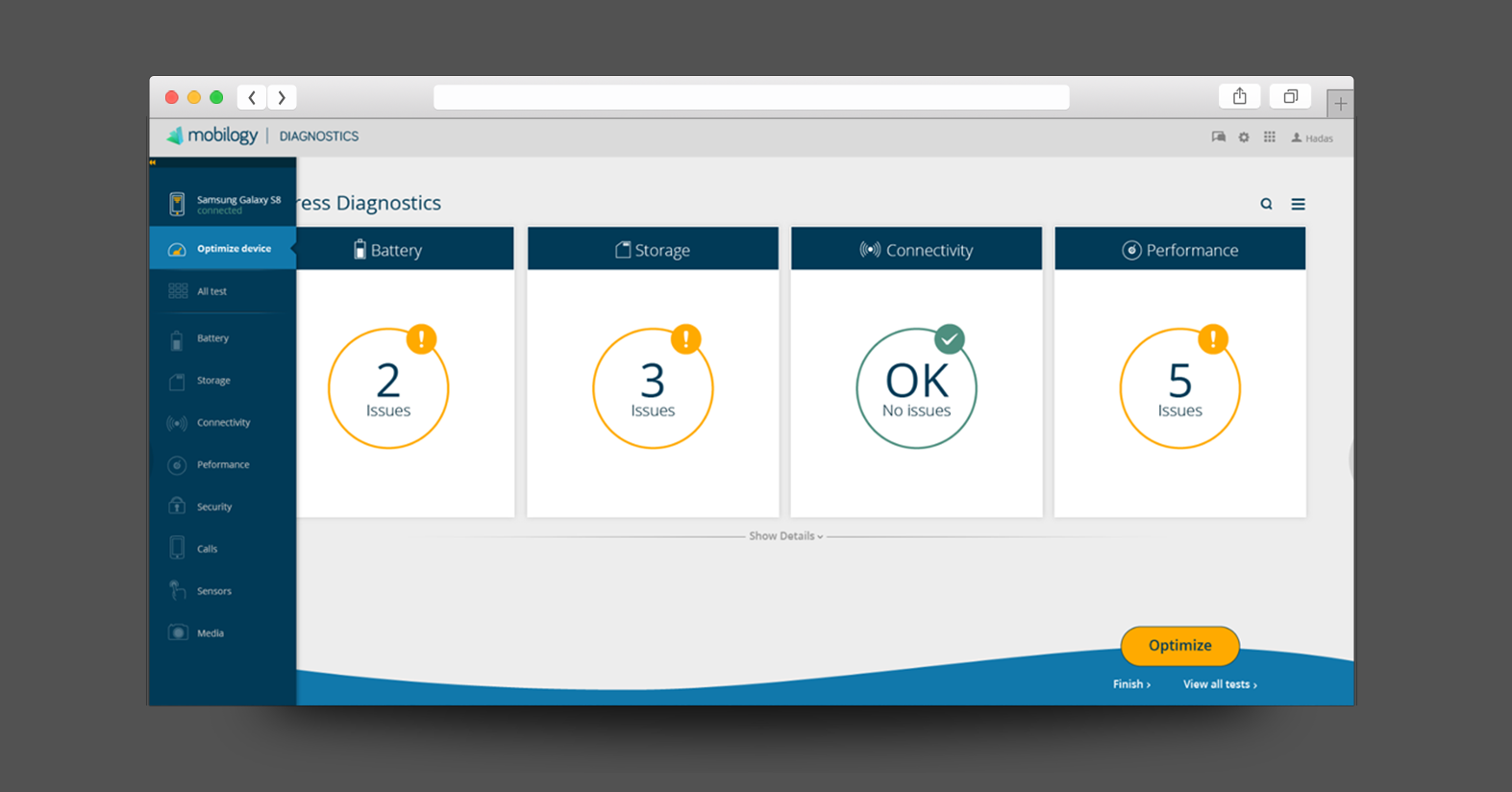
Task: Click the warning badge on Performance circle
Action: (1213, 338)
